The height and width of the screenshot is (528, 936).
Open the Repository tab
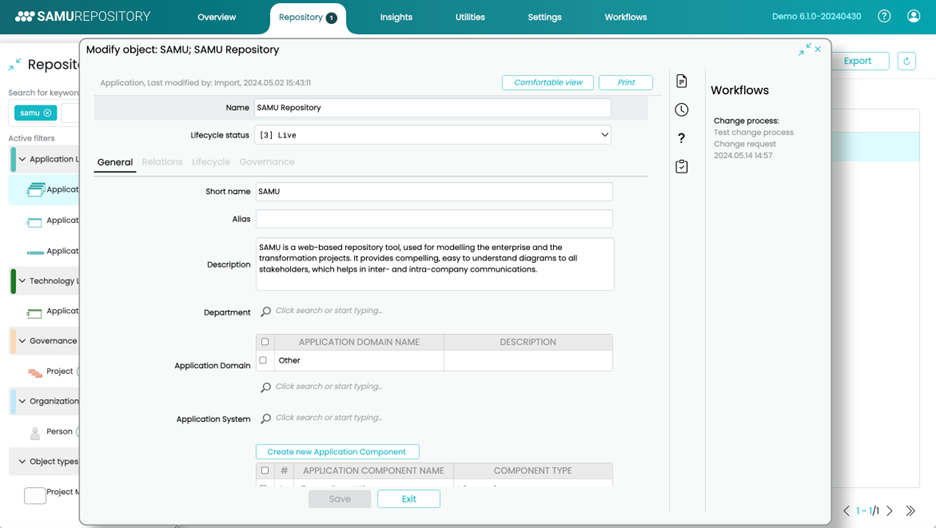point(307,17)
